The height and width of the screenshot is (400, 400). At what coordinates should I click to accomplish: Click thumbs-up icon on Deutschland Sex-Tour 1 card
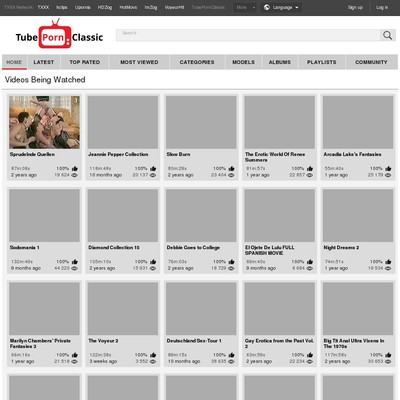point(231,355)
